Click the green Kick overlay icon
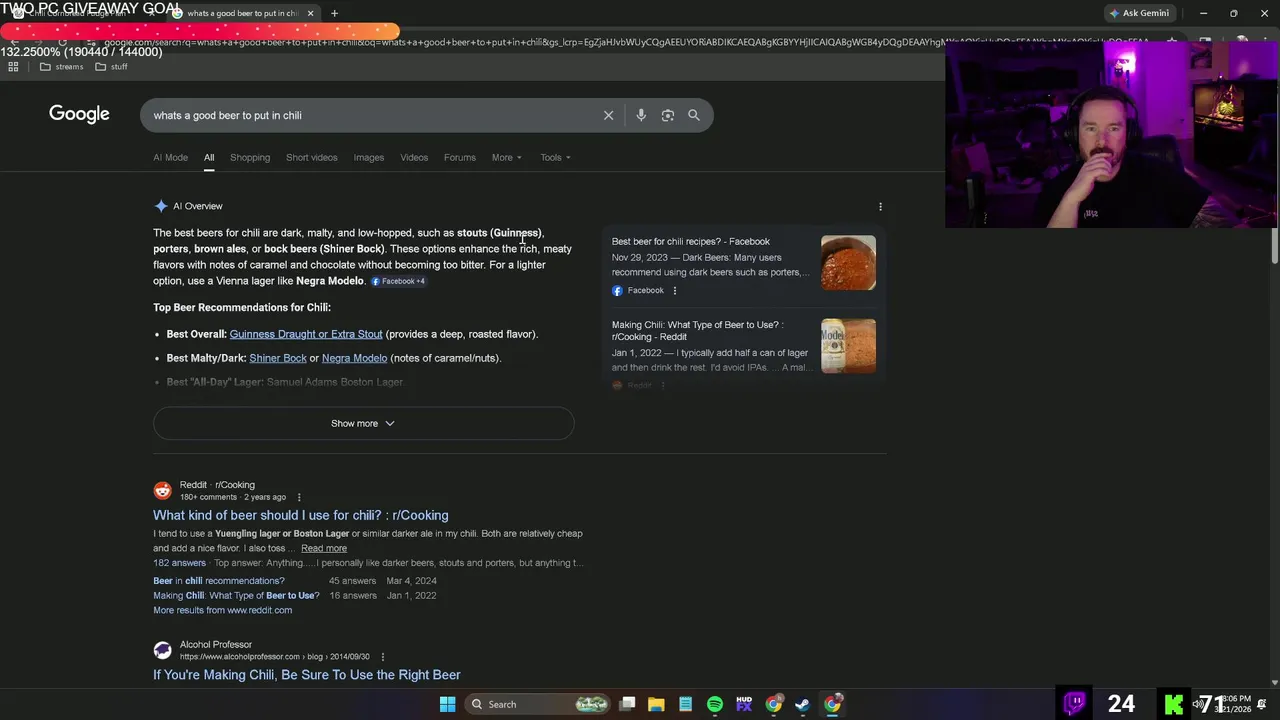The image size is (1280, 720). click(1174, 704)
